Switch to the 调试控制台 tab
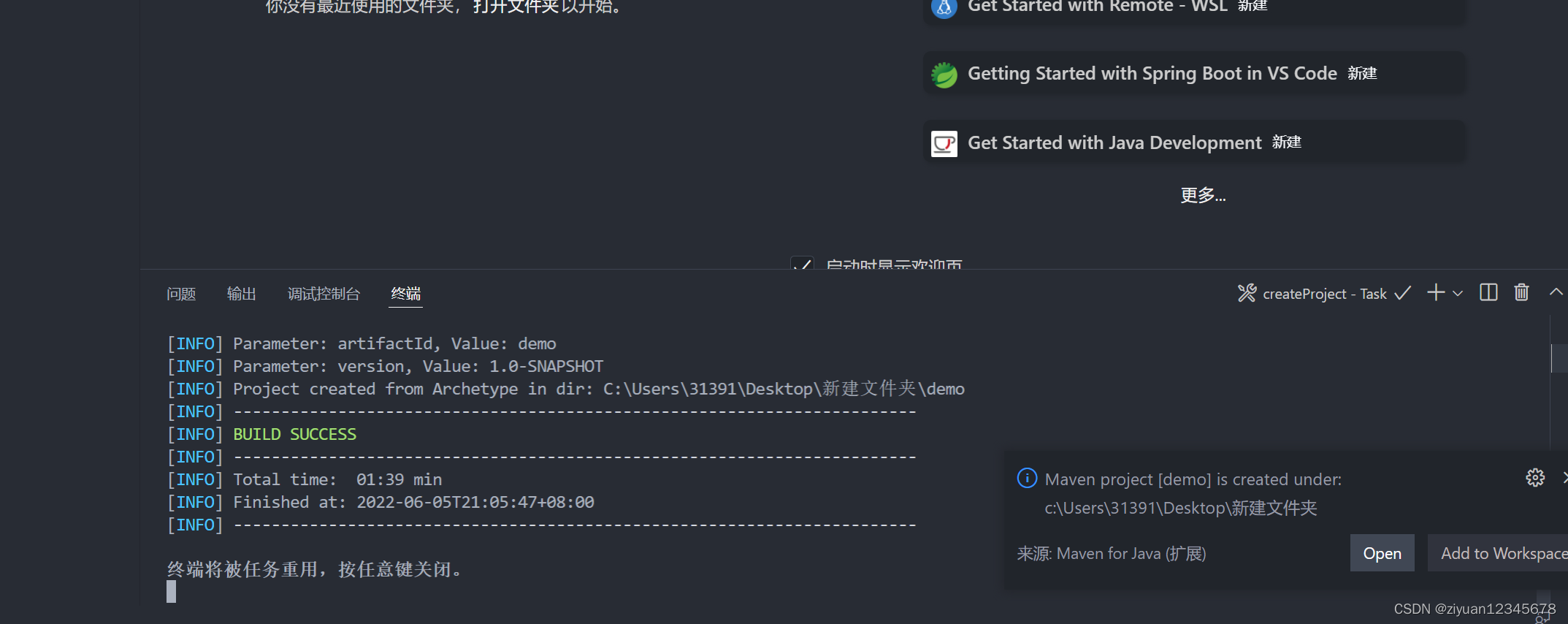The image size is (1568, 624). (324, 294)
